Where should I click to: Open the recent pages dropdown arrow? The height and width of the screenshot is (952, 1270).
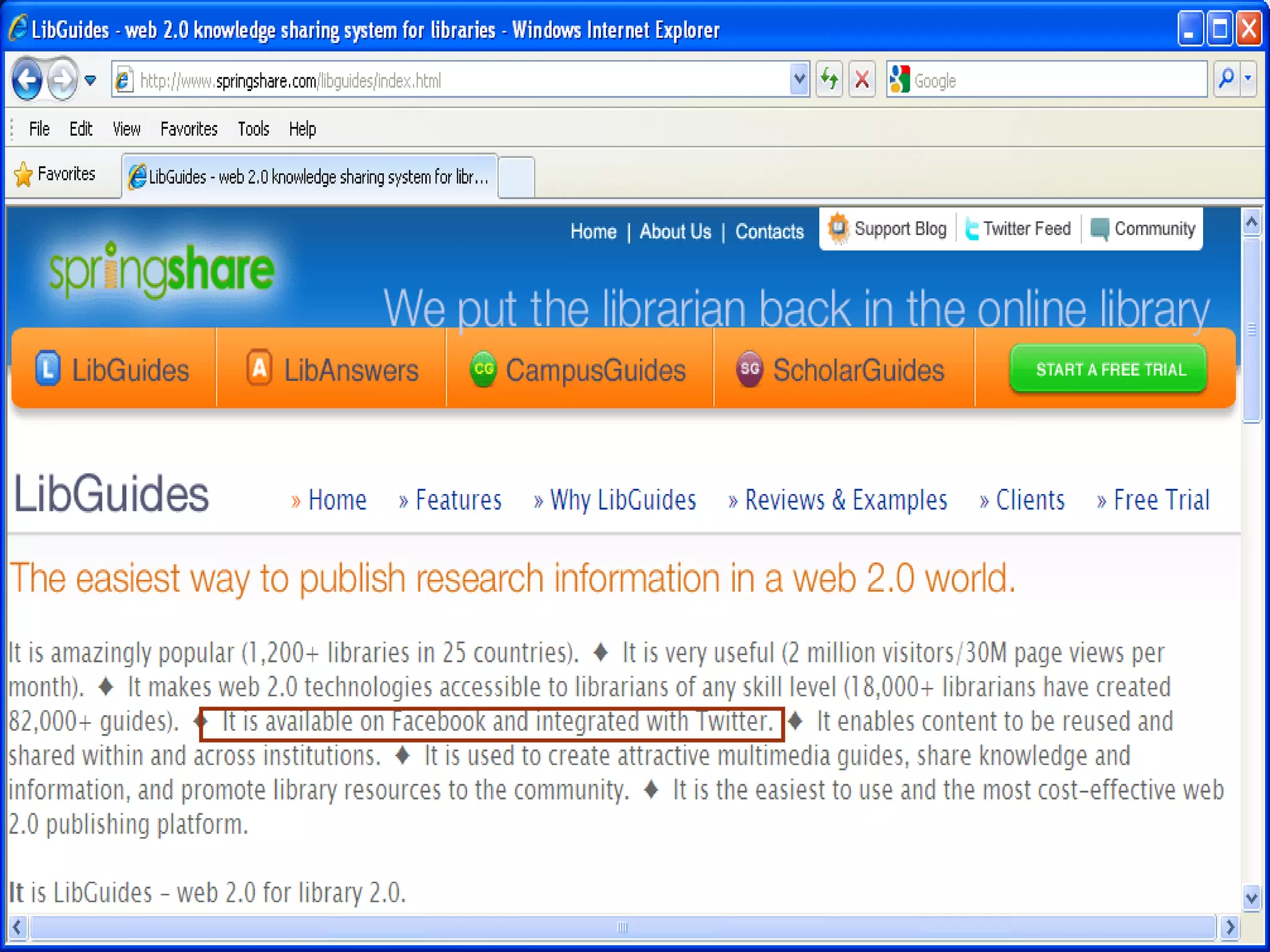91,81
